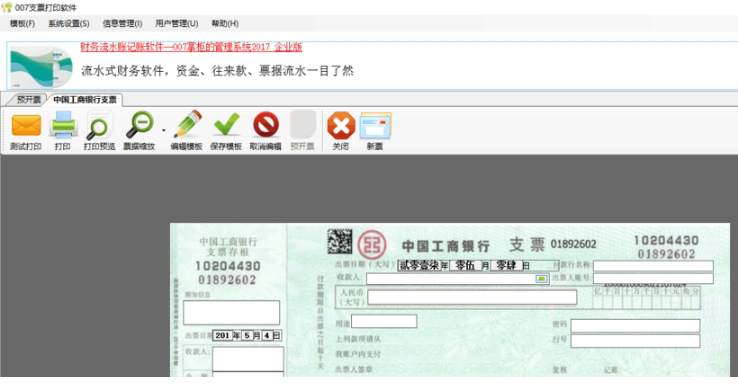This screenshot has width=738, height=392.
Task: Click the ICBC red logo on the cheque
Action: [x=372, y=244]
